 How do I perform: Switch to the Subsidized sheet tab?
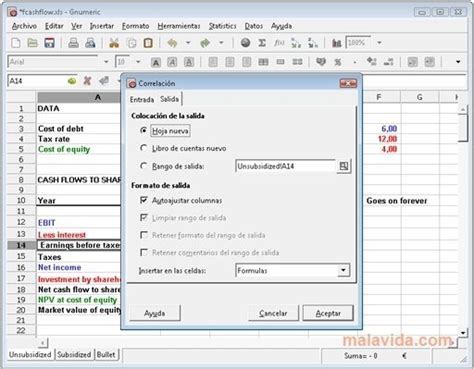pyautogui.click(x=74, y=355)
